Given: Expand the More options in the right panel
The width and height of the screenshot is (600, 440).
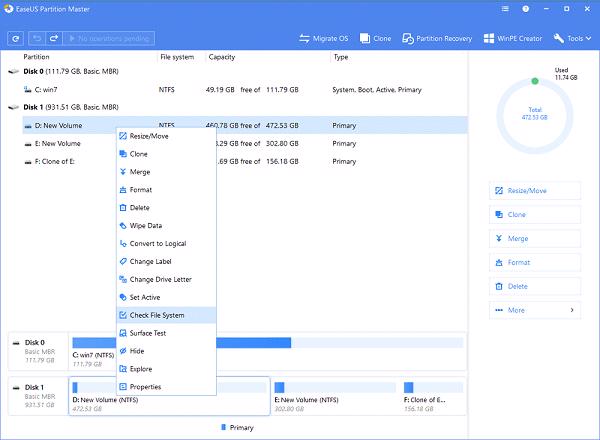Looking at the screenshot, I should pyautogui.click(x=535, y=310).
